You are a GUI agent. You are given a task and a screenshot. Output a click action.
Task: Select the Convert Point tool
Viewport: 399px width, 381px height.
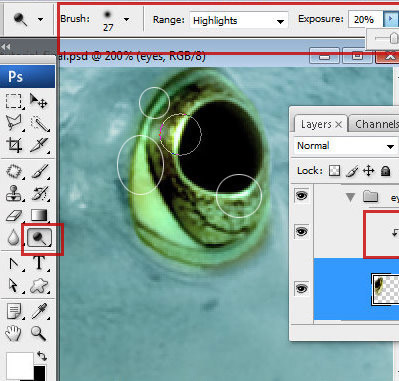[14, 264]
